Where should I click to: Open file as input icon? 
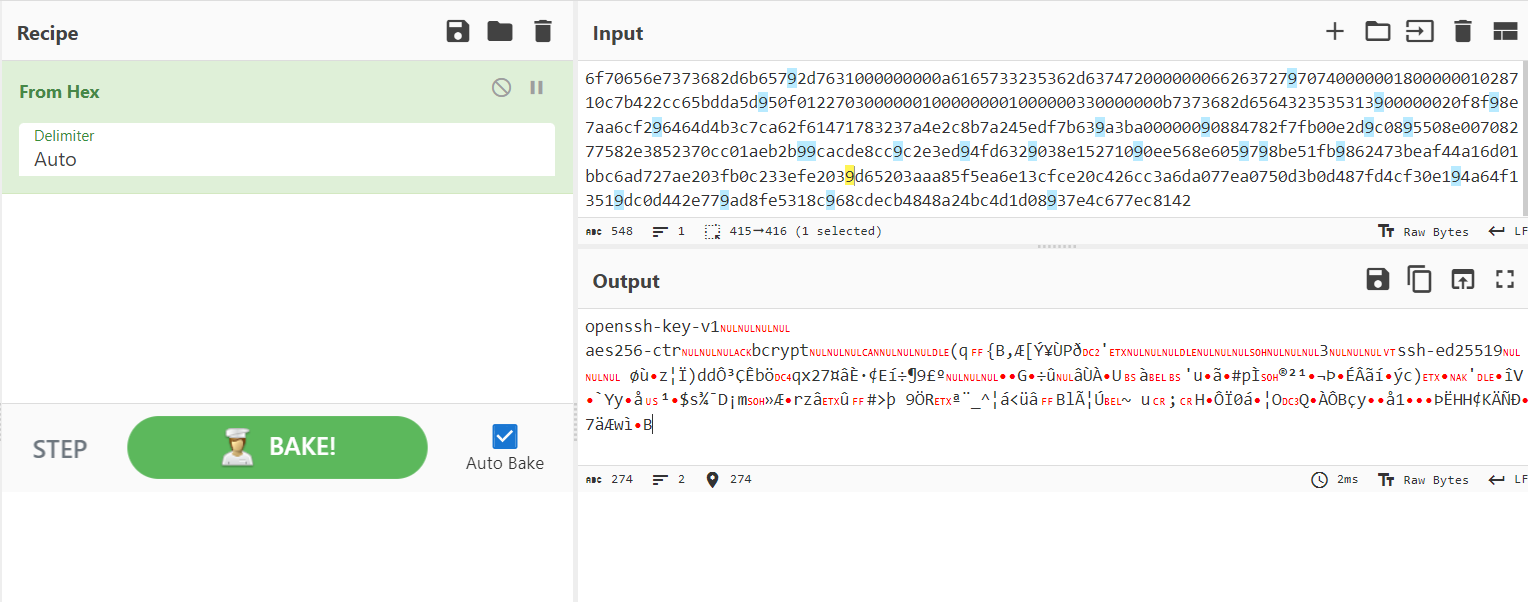pyautogui.click(x=1378, y=32)
